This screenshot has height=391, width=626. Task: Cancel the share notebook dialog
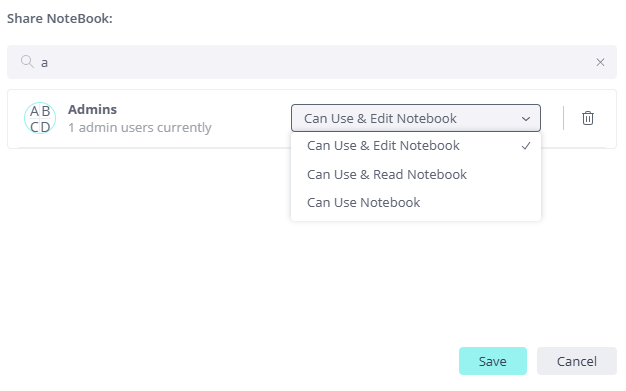(x=576, y=361)
